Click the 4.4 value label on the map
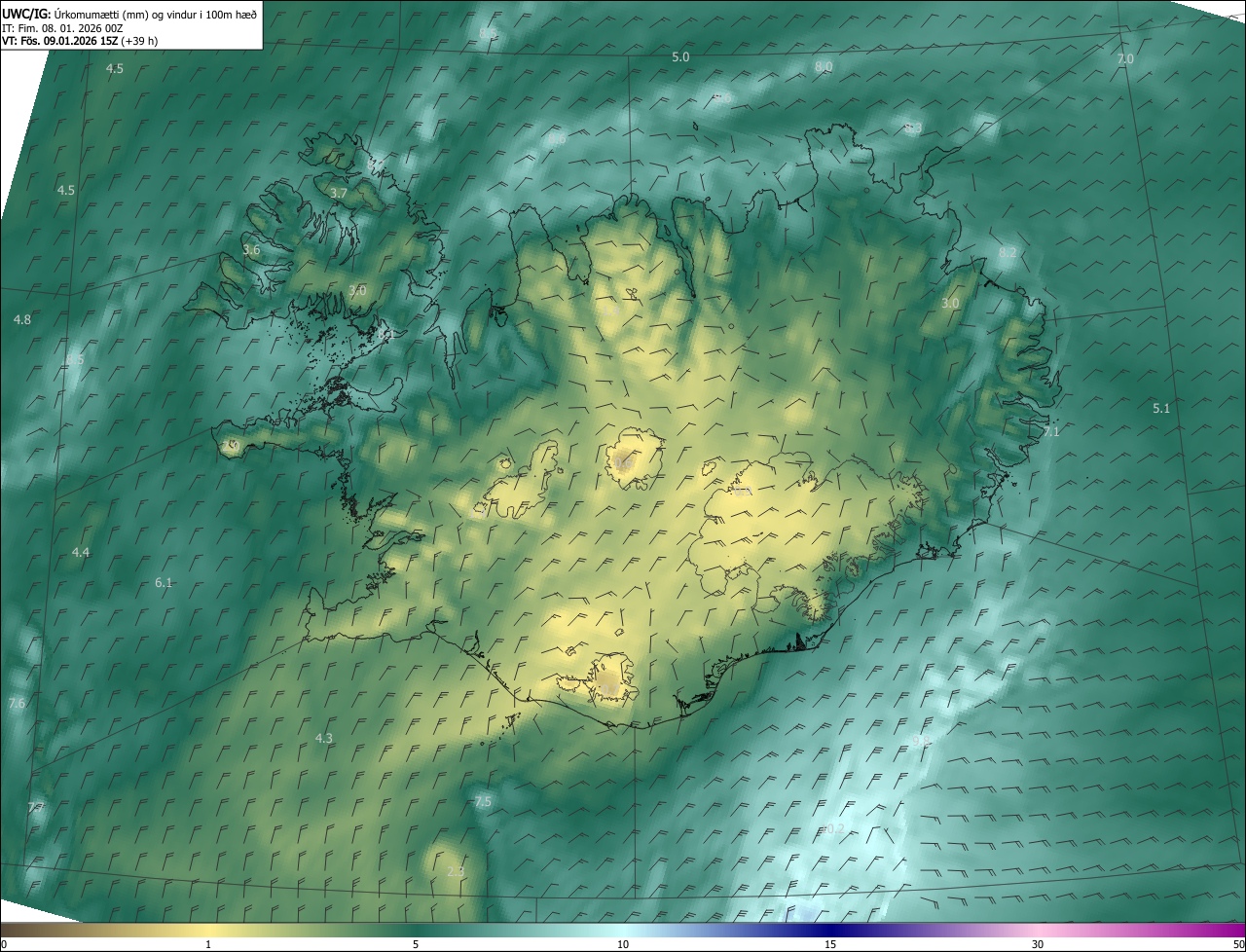This screenshot has width=1246, height=952. 81,553
